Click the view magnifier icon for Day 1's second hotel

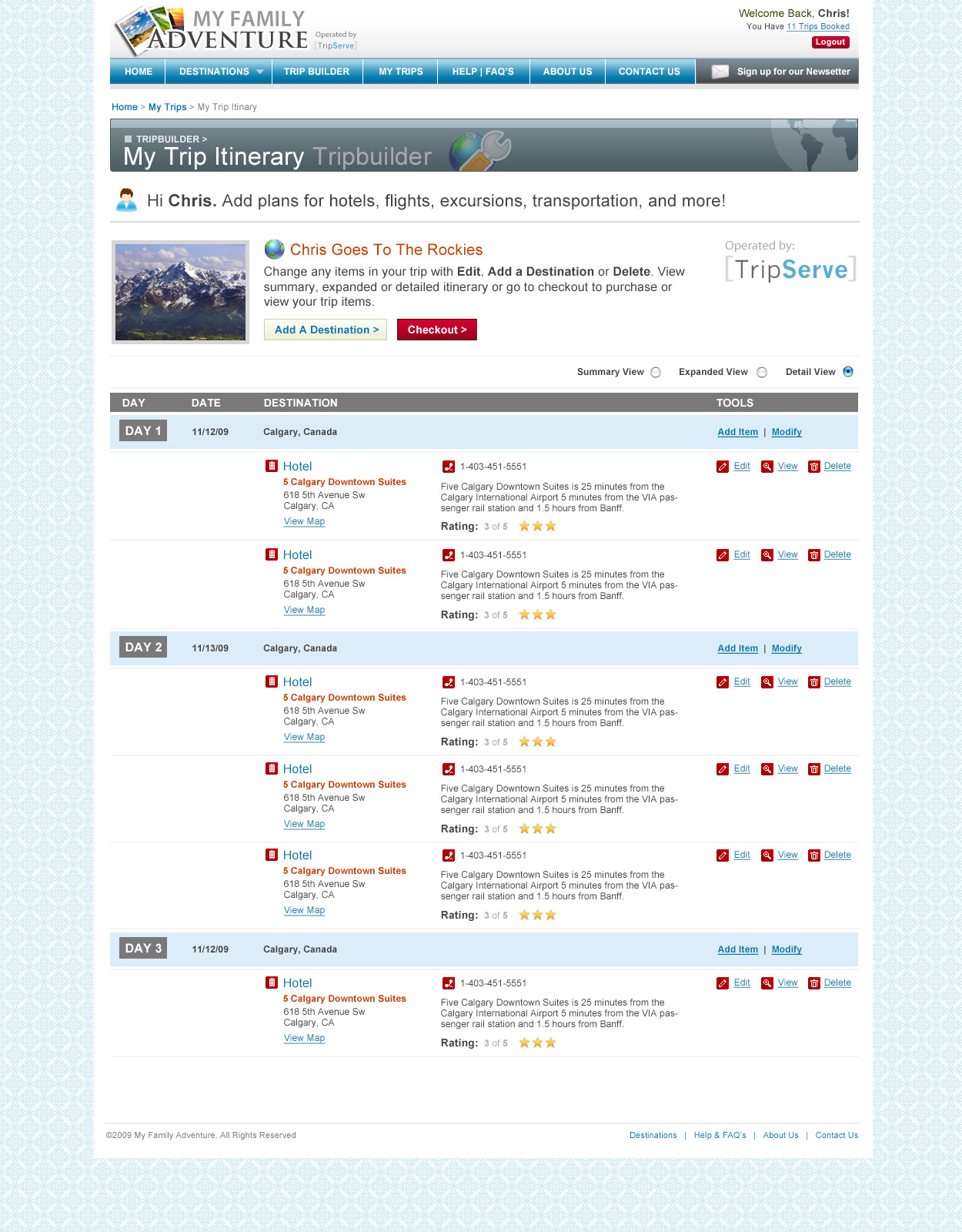[767, 555]
